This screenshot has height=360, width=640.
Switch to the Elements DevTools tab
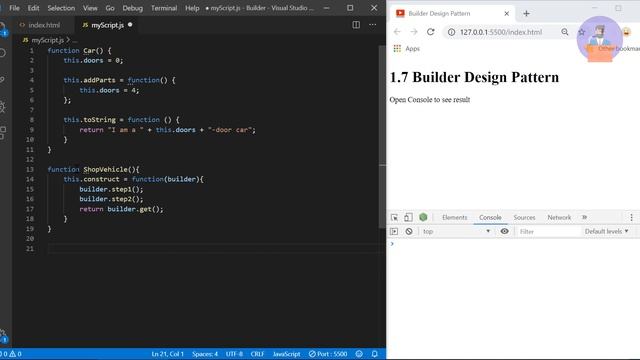tap(454, 218)
